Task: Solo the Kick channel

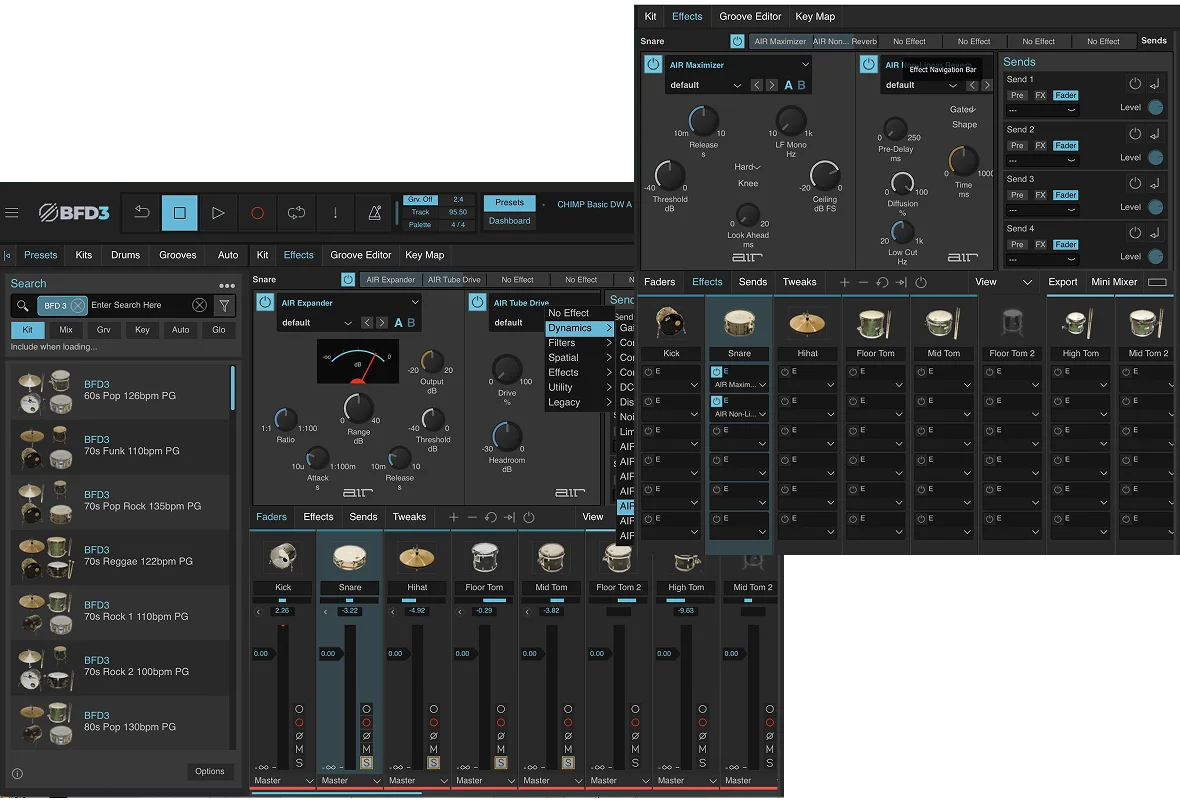Action: coord(299,764)
